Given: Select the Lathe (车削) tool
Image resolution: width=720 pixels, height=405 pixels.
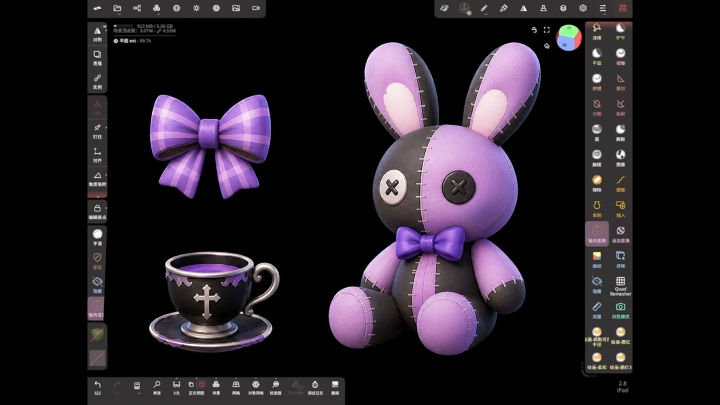Looking at the screenshot, I should [x=597, y=208].
